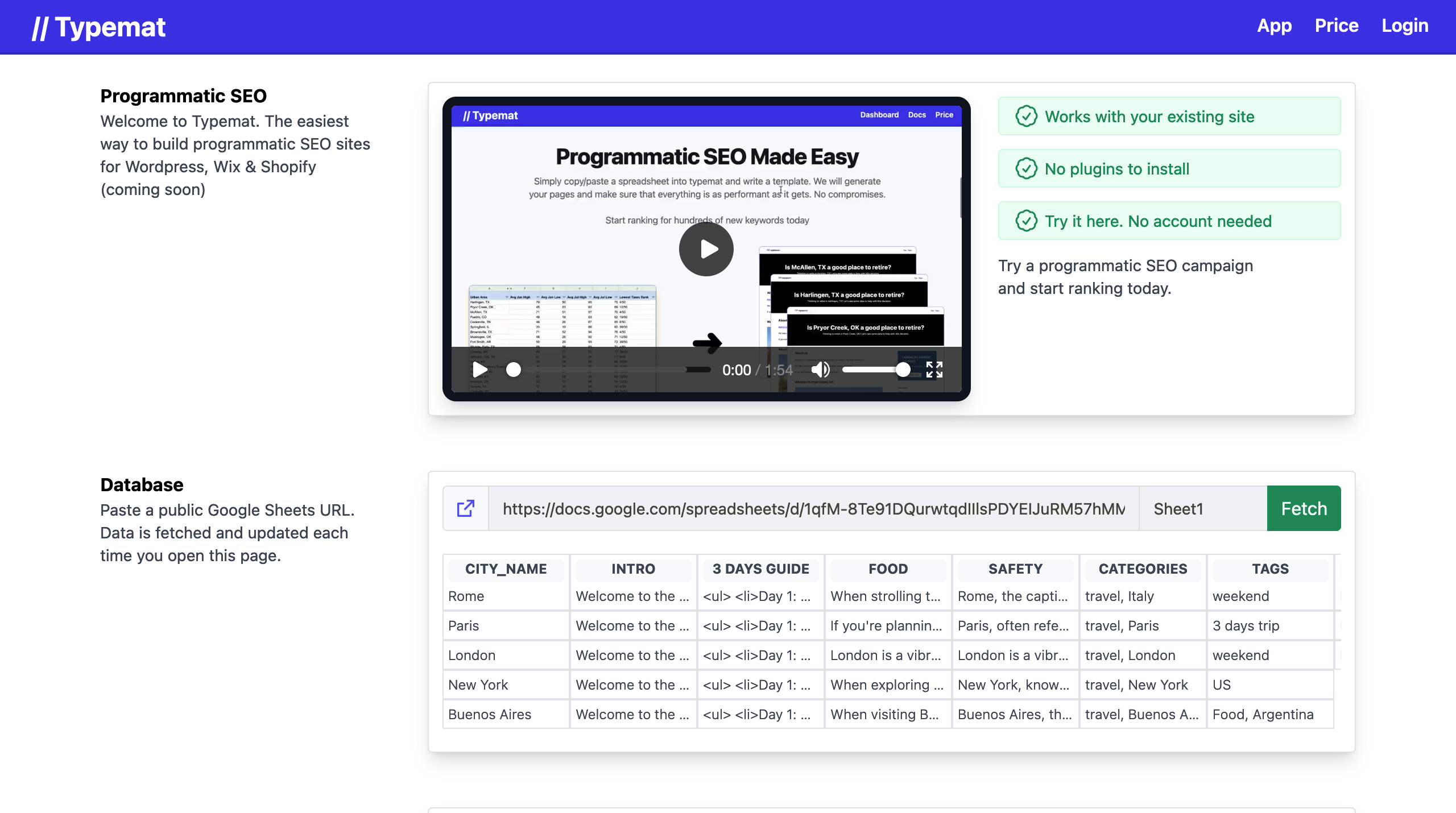Click the INTRO column header
This screenshot has height=813, width=1456.
click(633, 569)
